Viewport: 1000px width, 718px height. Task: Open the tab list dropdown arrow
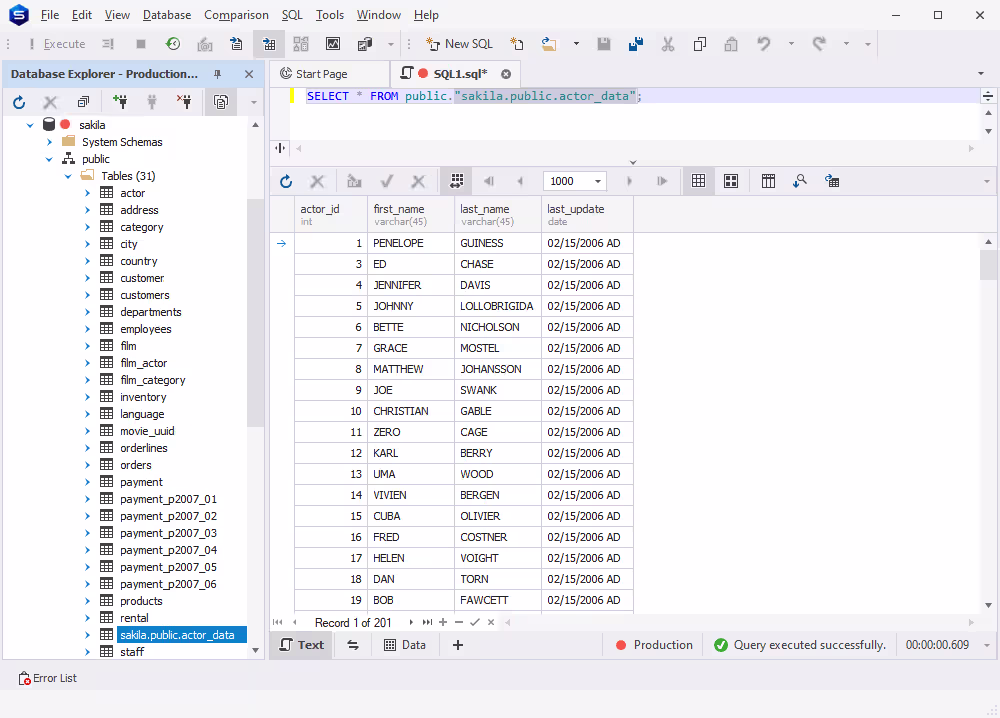pos(981,74)
